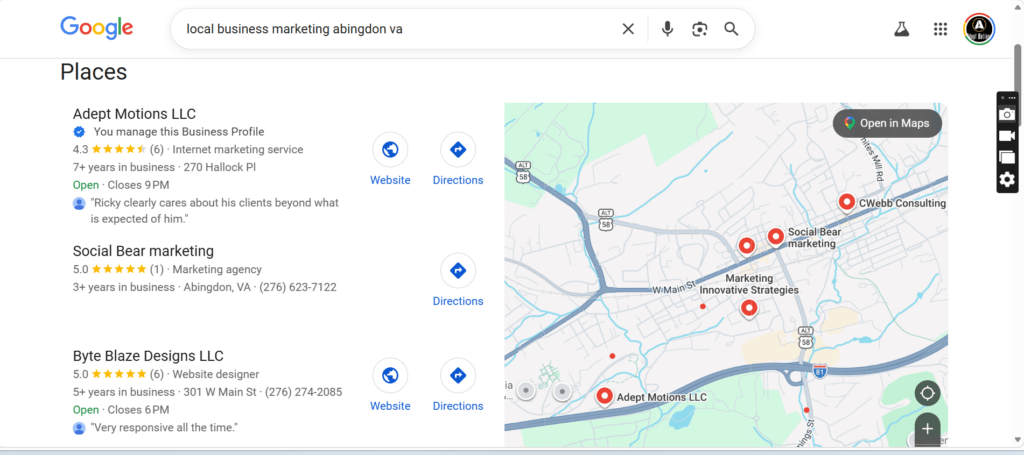Open settings gear in side toolbar
This screenshot has width=1024, height=455.
tap(1007, 179)
